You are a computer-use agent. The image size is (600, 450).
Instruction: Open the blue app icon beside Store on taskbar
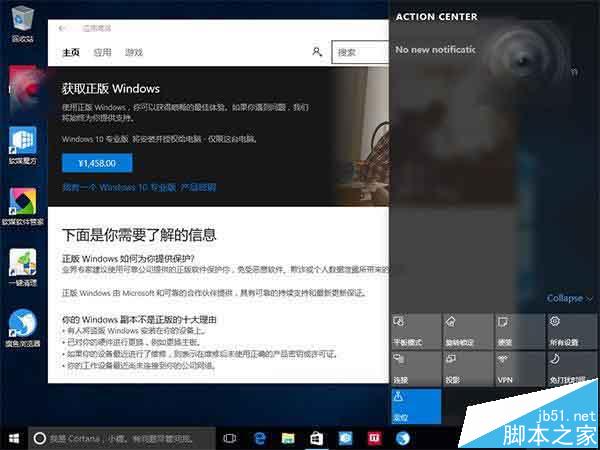346,439
